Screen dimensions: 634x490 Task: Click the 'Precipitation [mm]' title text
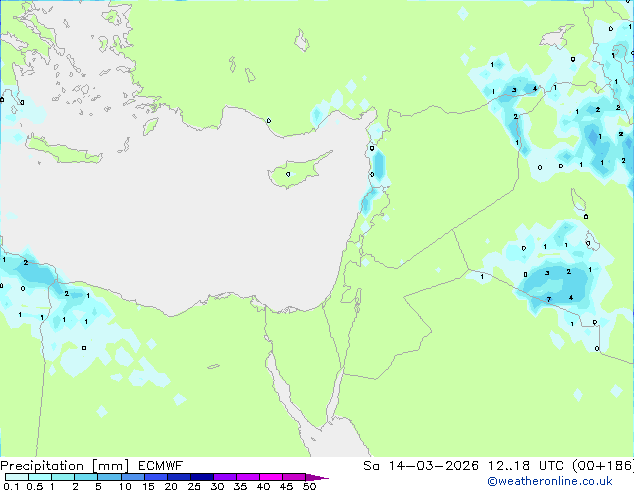click(65, 466)
